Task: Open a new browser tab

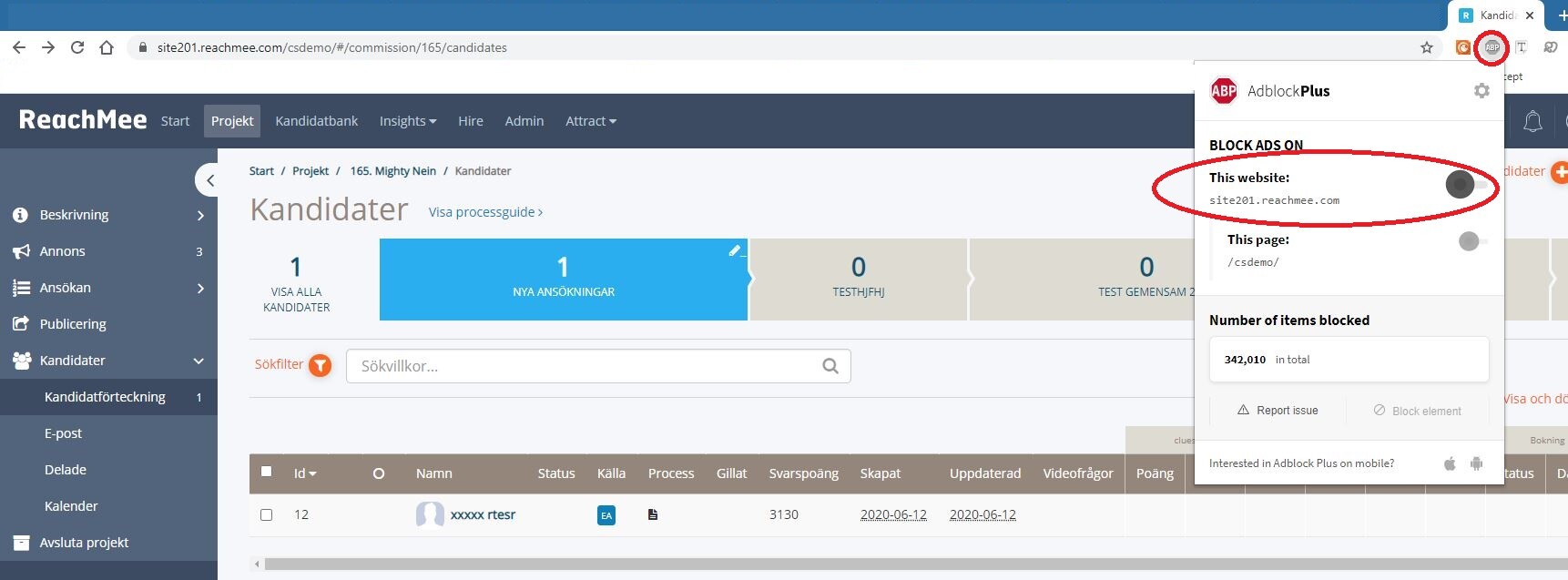Action: click(x=1562, y=15)
